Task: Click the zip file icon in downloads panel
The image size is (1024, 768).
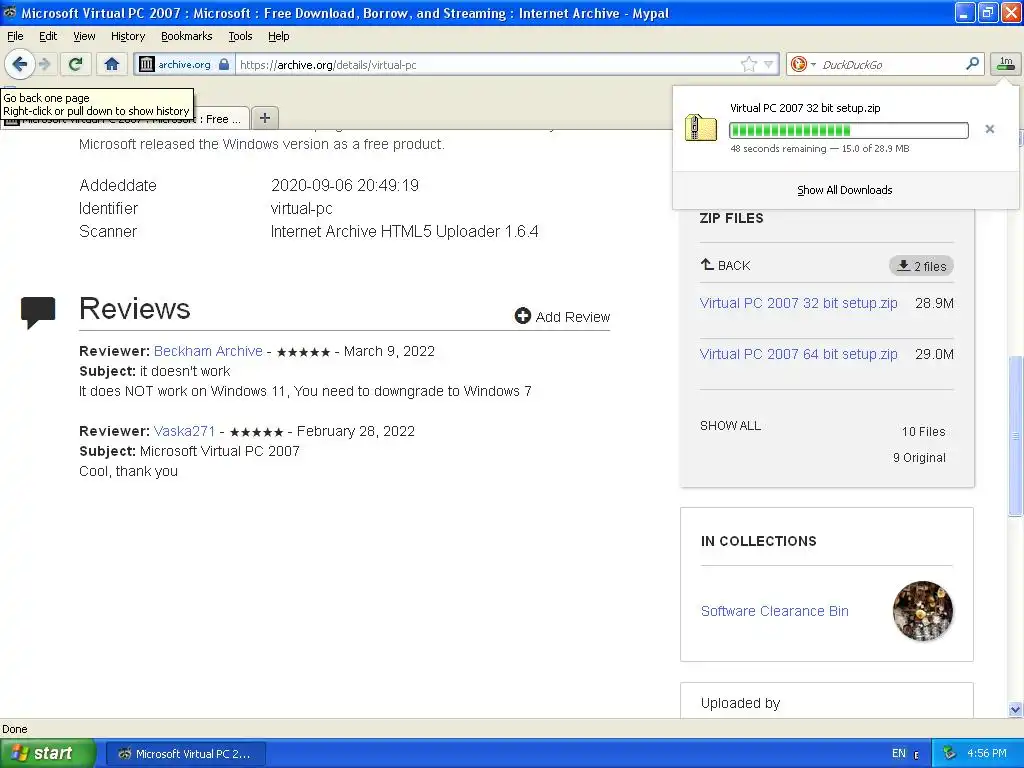Action: click(700, 127)
